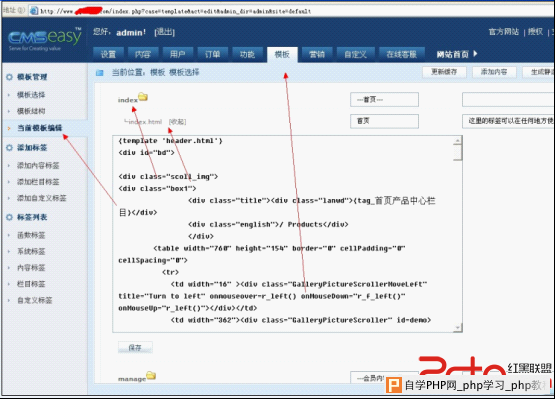Click the gear icon beside 模板管理
The width and height of the screenshot is (555, 399).
[10, 77]
